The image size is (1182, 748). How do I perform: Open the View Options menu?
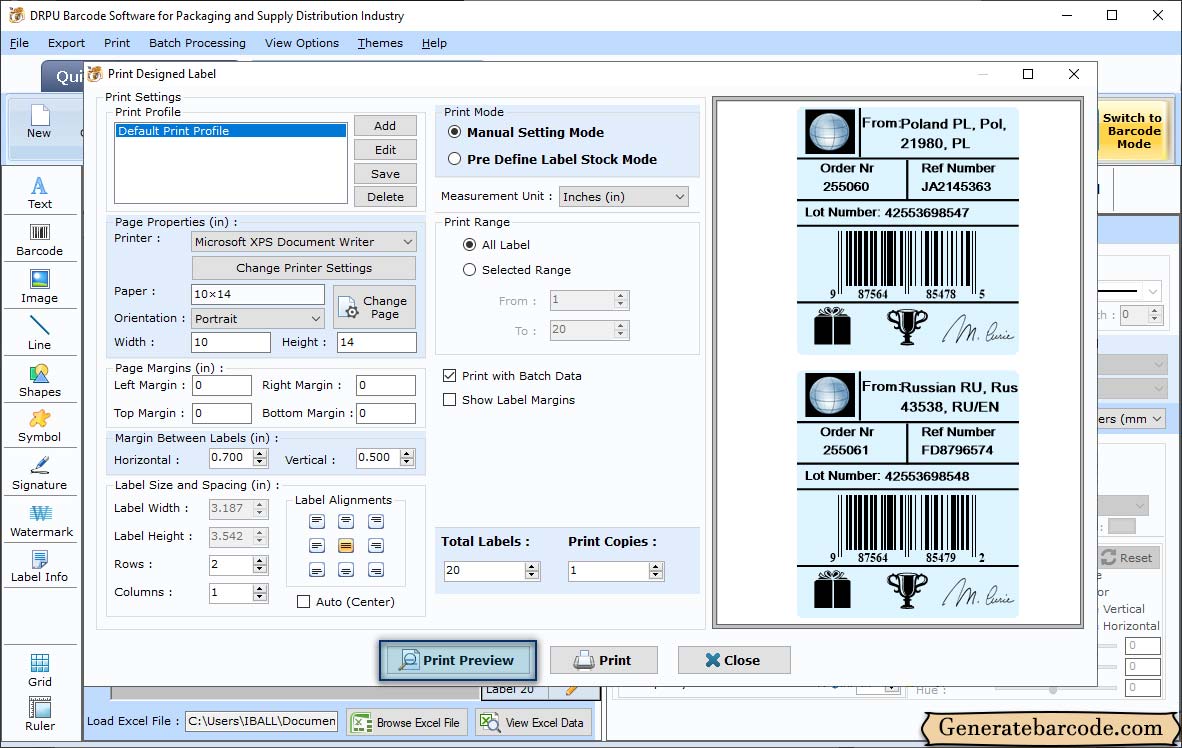302,43
